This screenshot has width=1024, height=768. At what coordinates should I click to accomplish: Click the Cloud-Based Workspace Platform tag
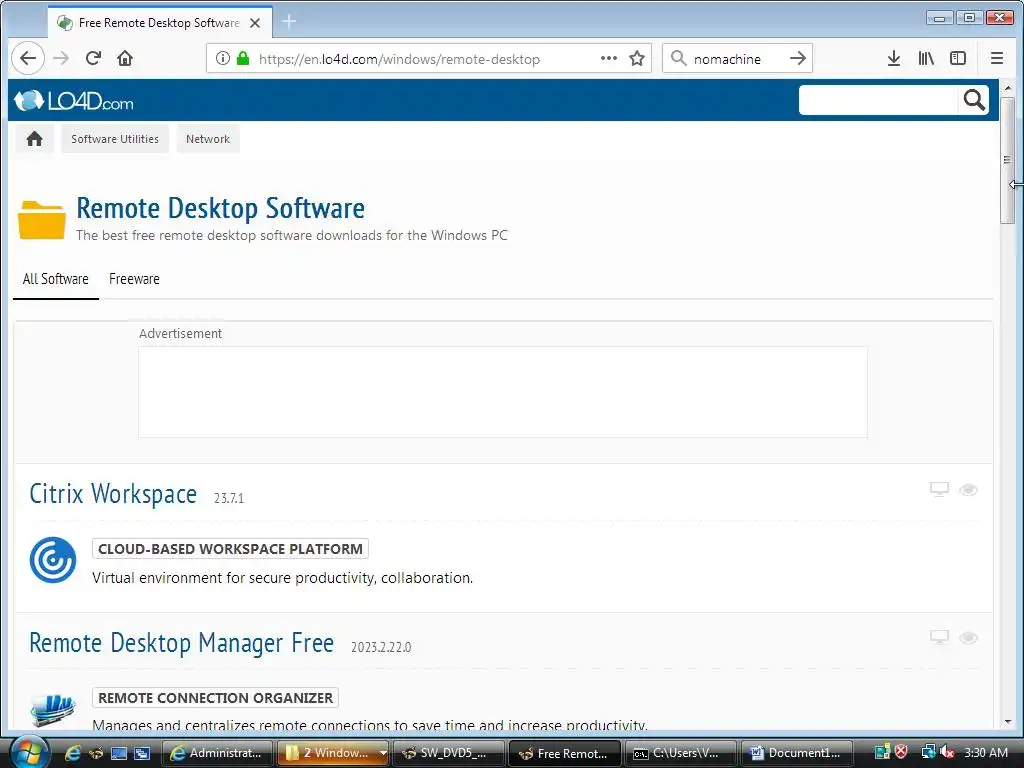[x=230, y=549]
